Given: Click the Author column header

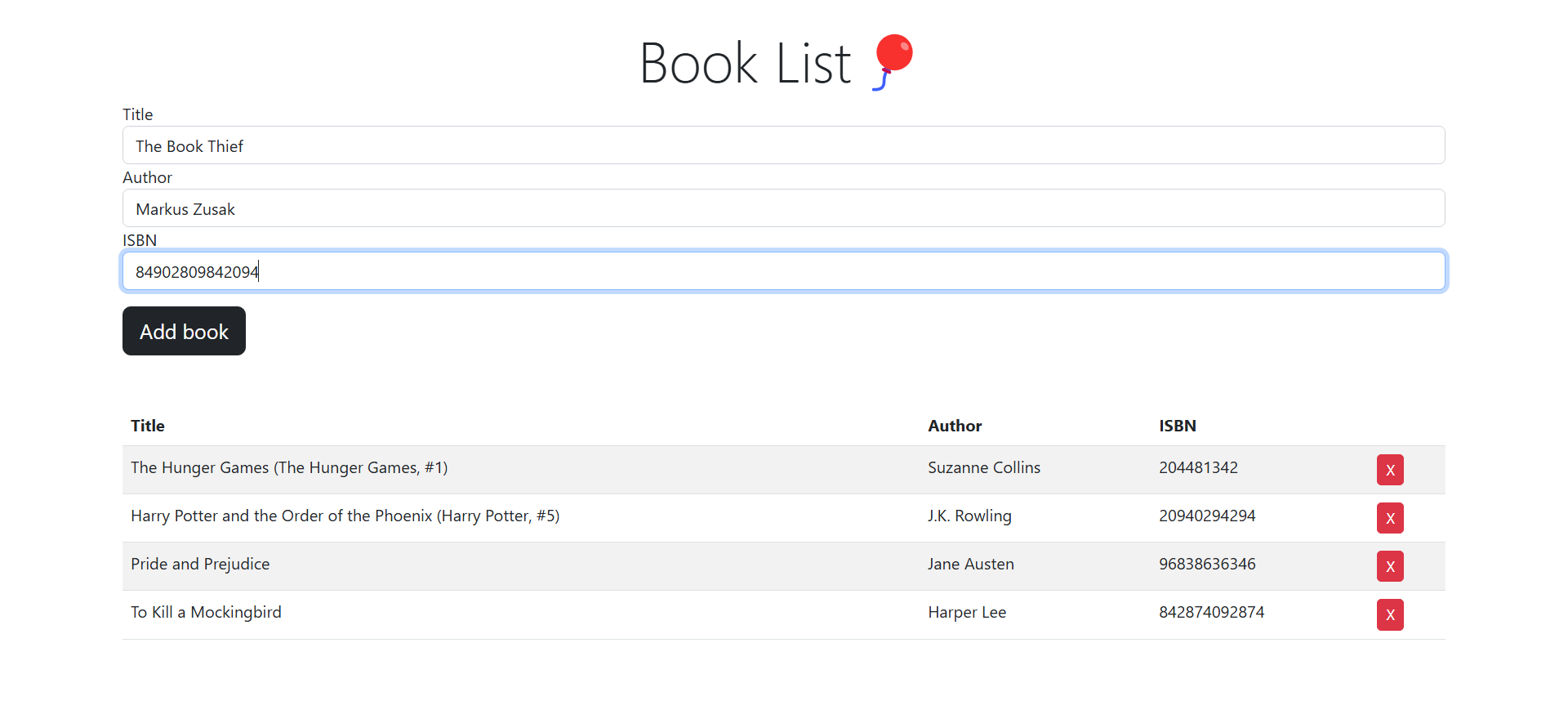Looking at the screenshot, I should coord(955,426).
